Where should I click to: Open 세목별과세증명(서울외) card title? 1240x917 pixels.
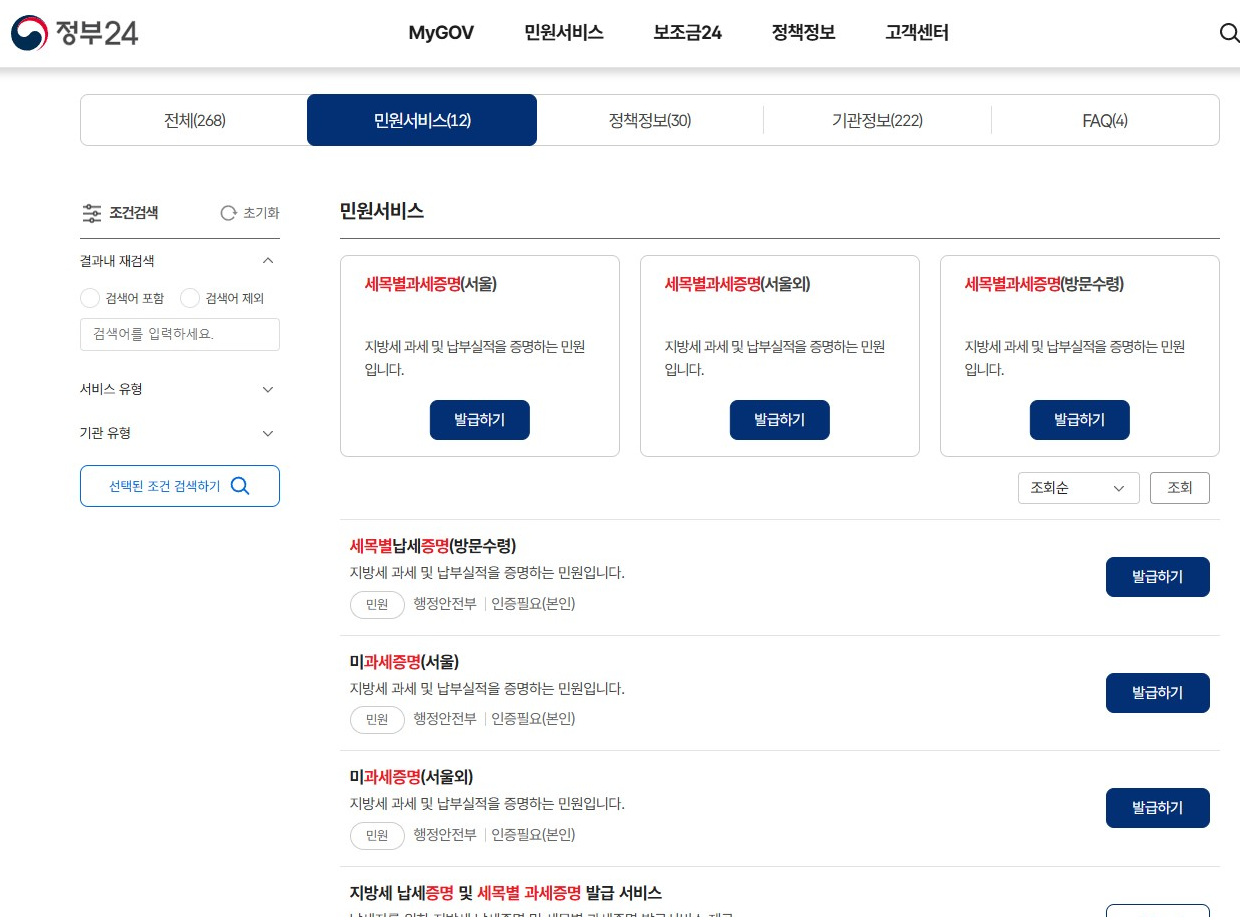tap(738, 284)
